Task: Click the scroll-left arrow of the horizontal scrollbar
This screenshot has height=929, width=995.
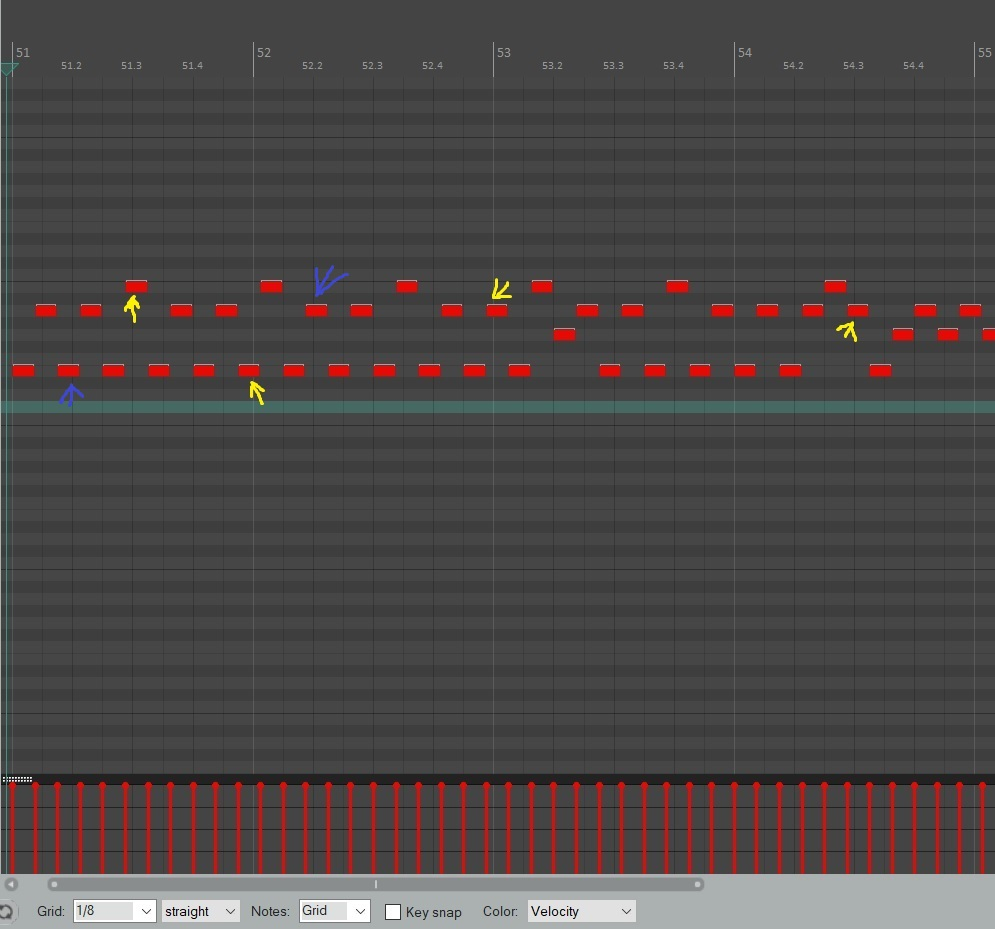Action: pos(11,884)
